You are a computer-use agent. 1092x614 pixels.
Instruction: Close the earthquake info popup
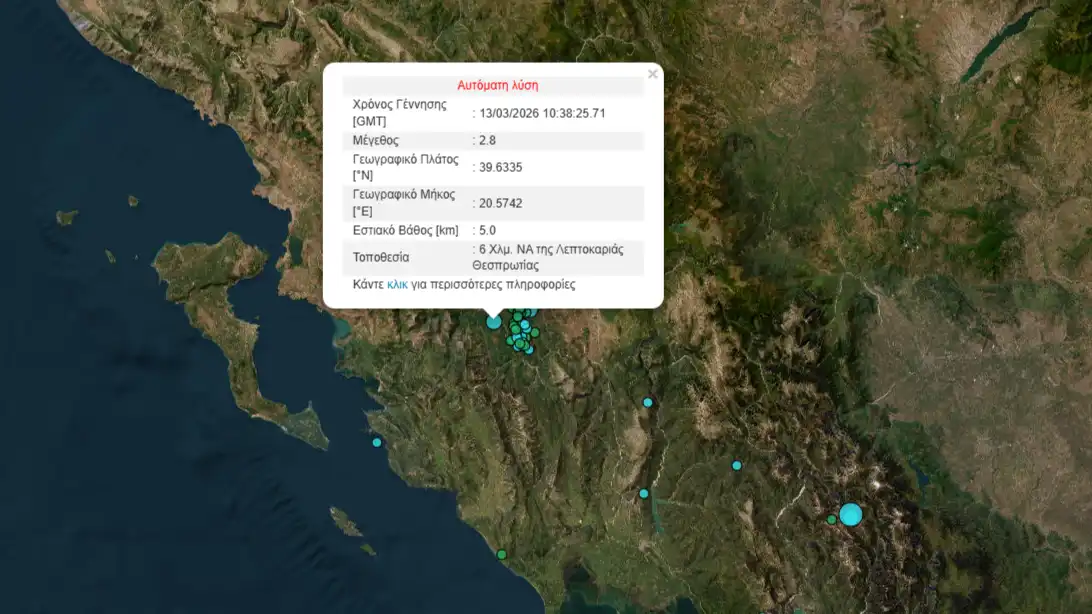pyautogui.click(x=652, y=74)
